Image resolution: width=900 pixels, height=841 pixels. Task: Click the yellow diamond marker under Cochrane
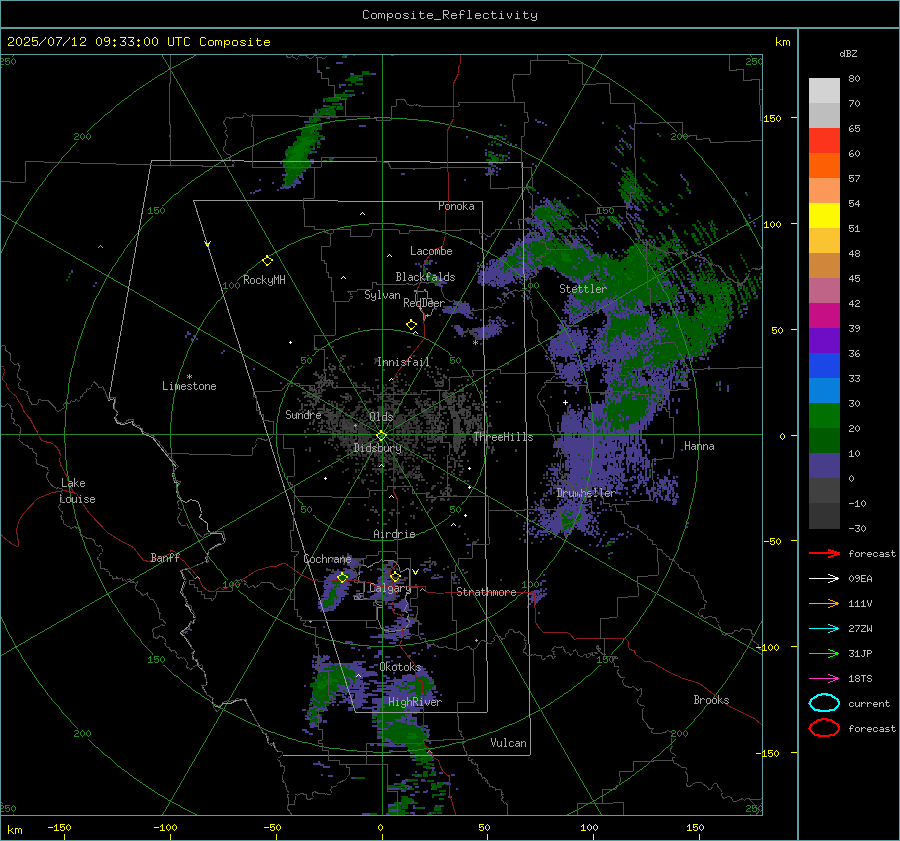point(343,578)
